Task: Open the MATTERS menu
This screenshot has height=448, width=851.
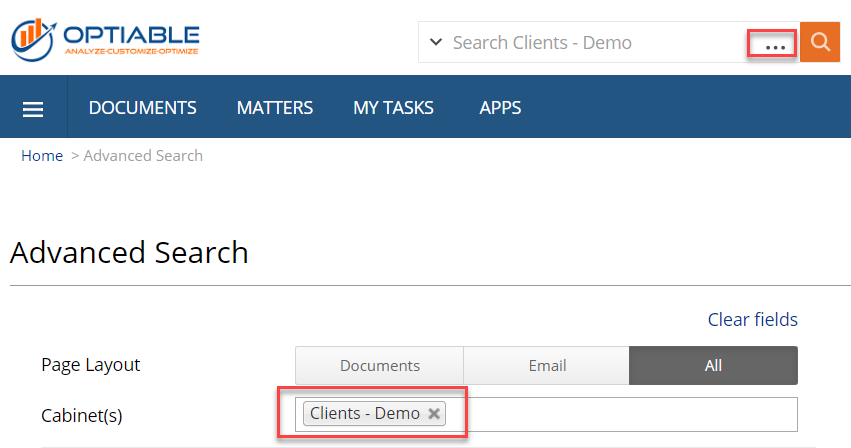Action: (275, 108)
